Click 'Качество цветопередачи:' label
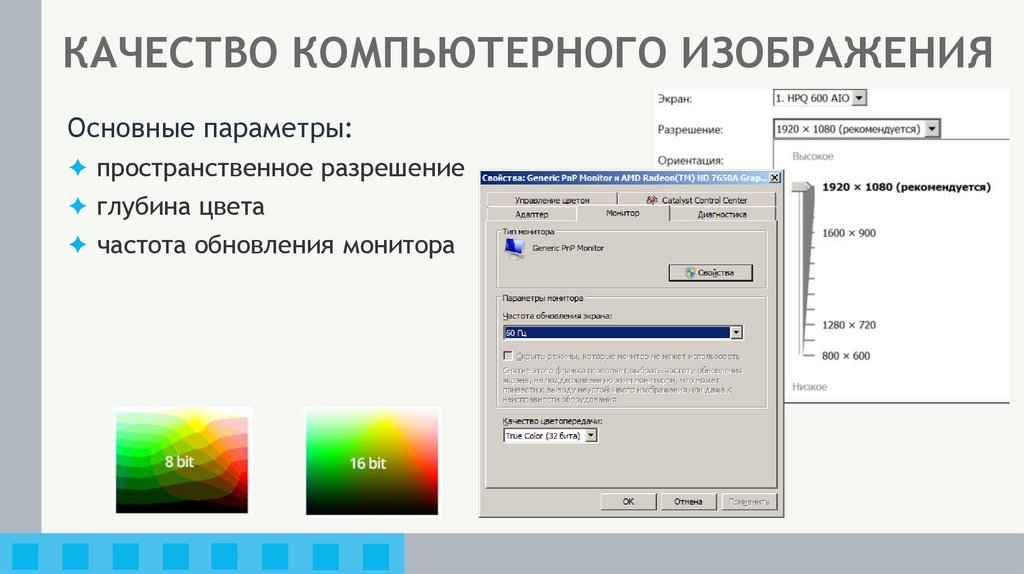The width and height of the screenshot is (1024, 574). pos(552,421)
